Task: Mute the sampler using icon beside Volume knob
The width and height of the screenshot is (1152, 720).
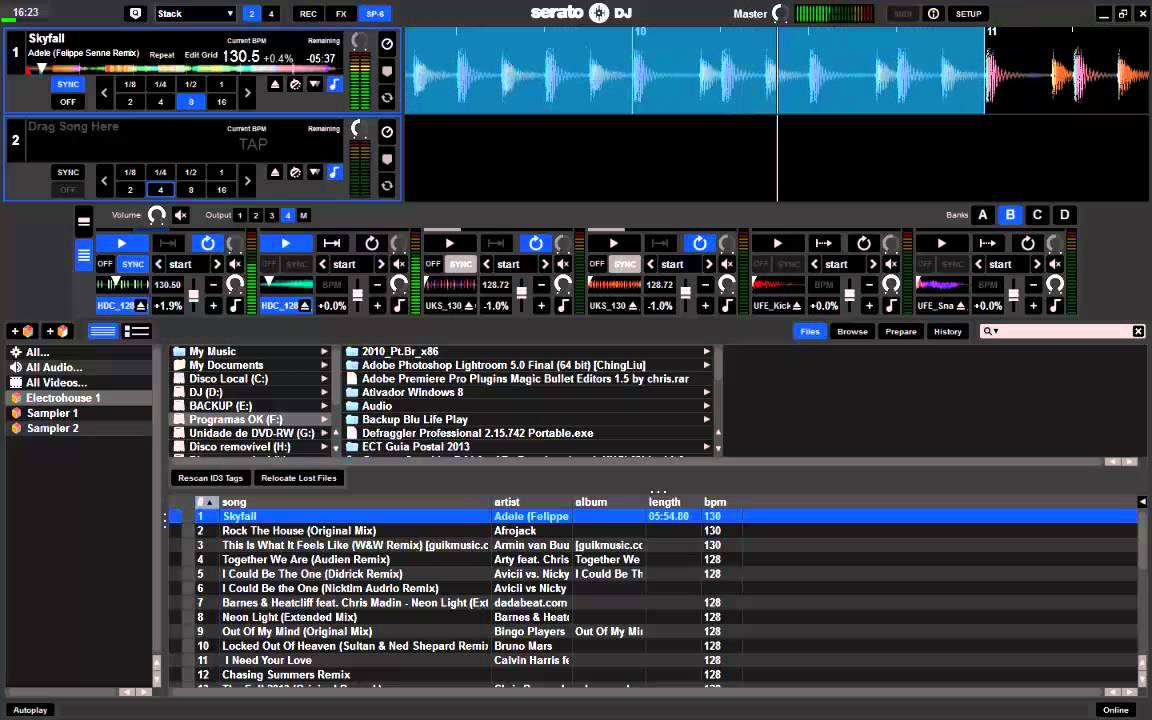Action: (181, 215)
